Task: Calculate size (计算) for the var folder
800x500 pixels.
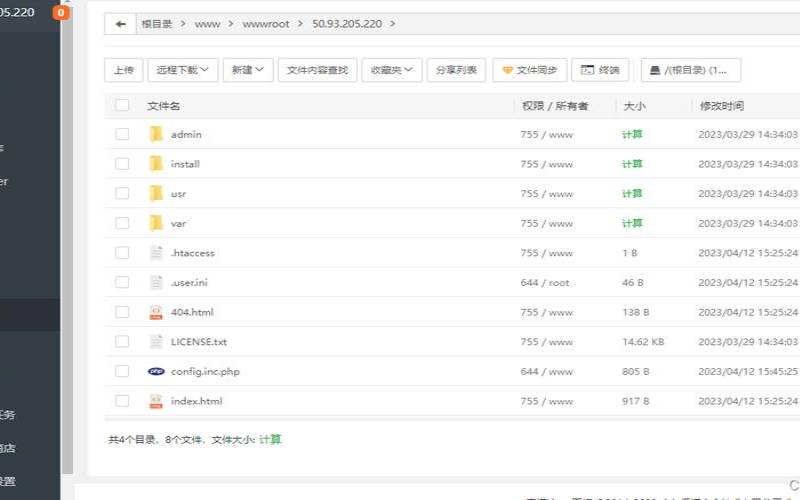Action: point(632,223)
